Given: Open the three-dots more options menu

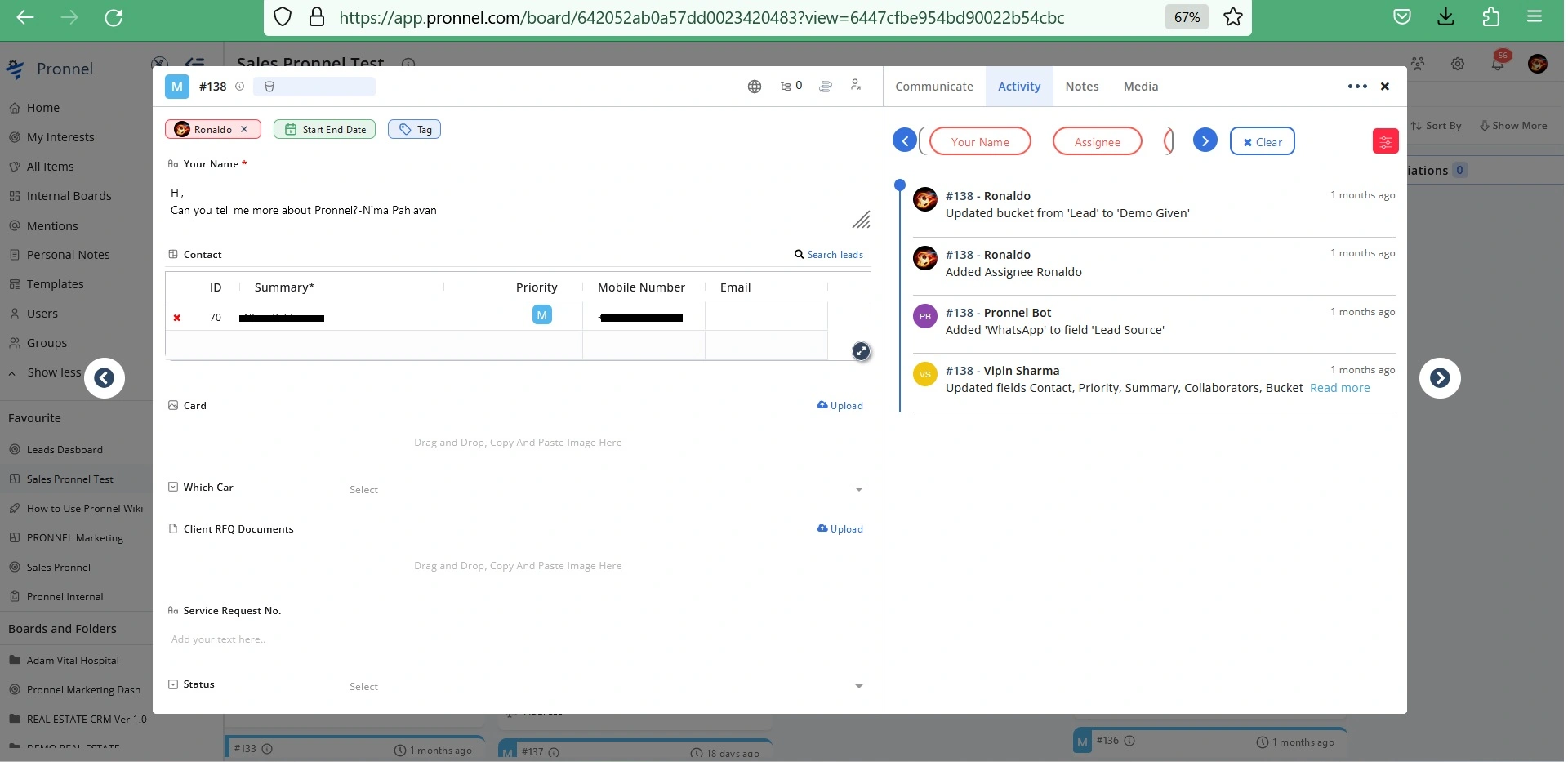Looking at the screenshot, I should click(x=1357, y=87).
